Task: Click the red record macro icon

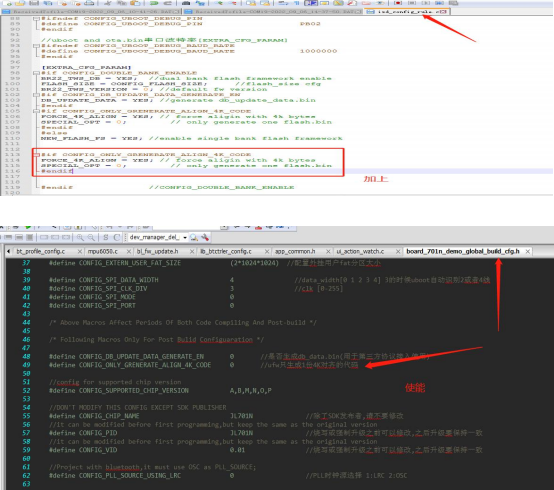Action: (x=398, y=3)
